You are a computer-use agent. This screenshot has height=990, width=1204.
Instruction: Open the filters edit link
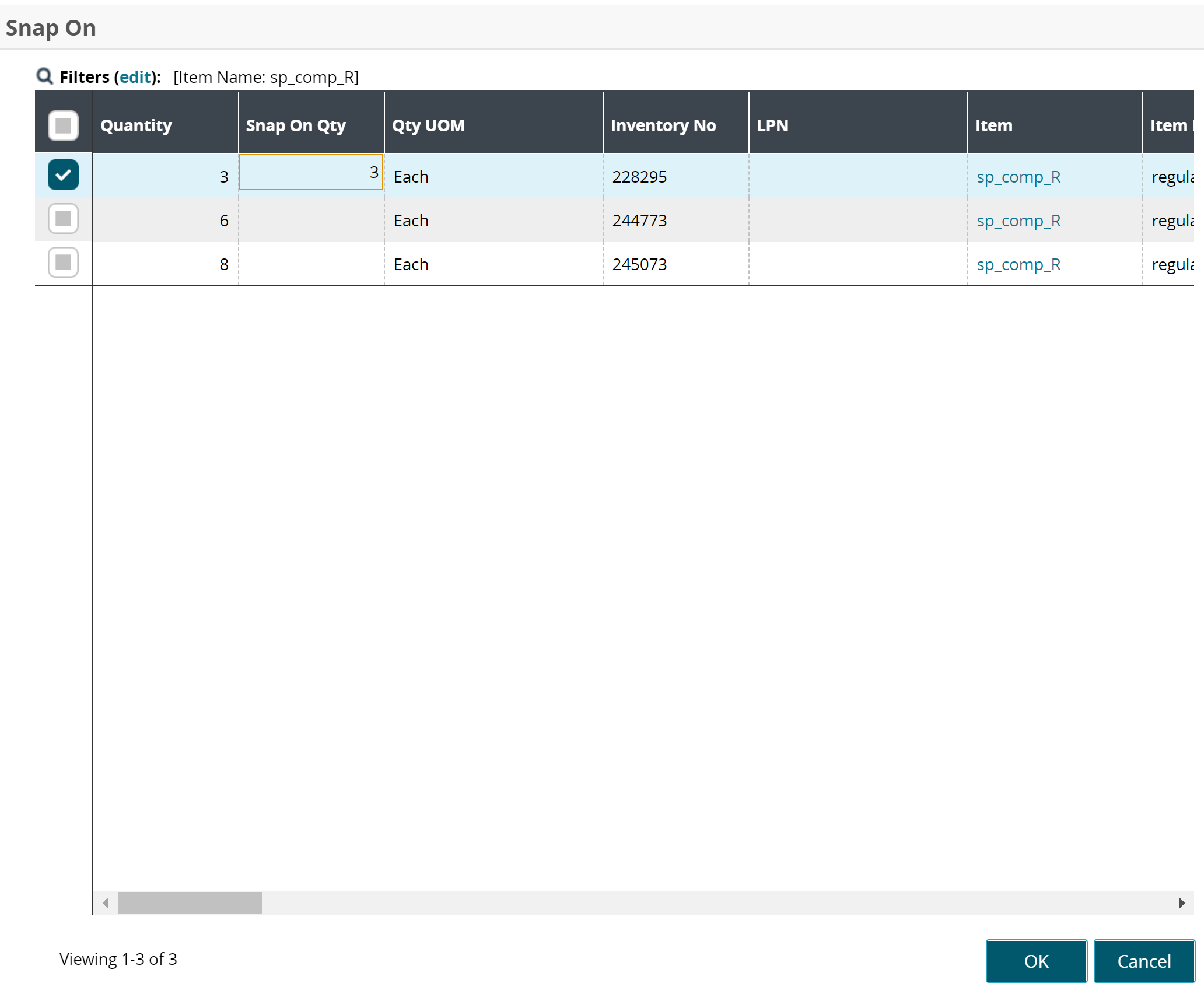[x=135, y=77]
